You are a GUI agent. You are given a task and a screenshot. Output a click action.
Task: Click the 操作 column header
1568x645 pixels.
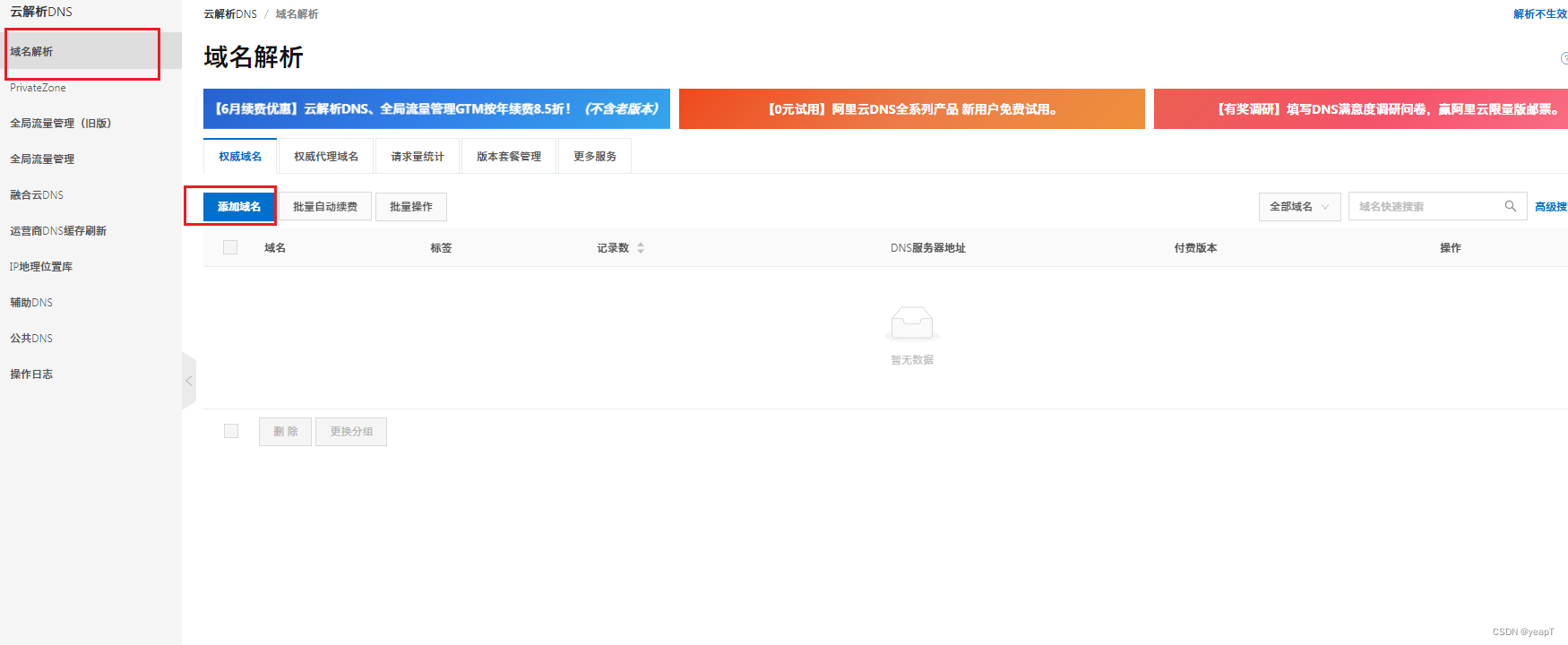[x=1451, y=247]
